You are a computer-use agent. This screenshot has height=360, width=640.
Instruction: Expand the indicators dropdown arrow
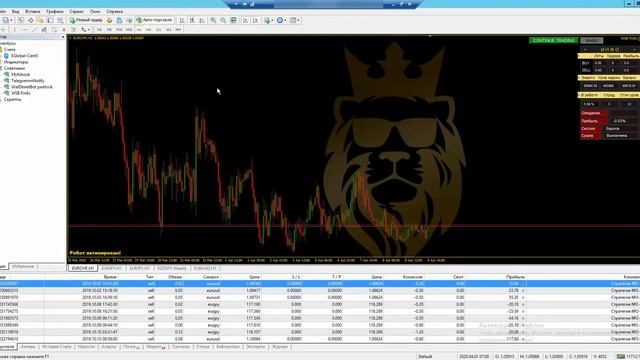click(x=272, y=20)
